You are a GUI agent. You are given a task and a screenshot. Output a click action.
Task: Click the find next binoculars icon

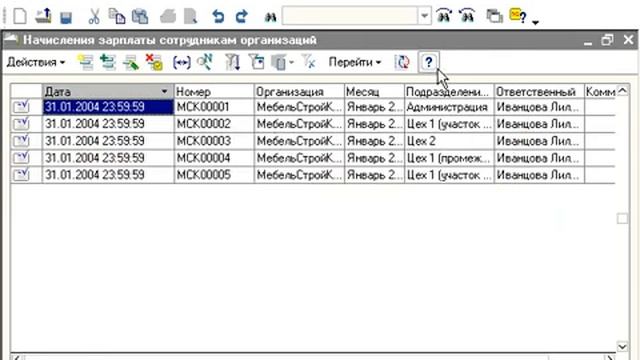click(444, 16)
